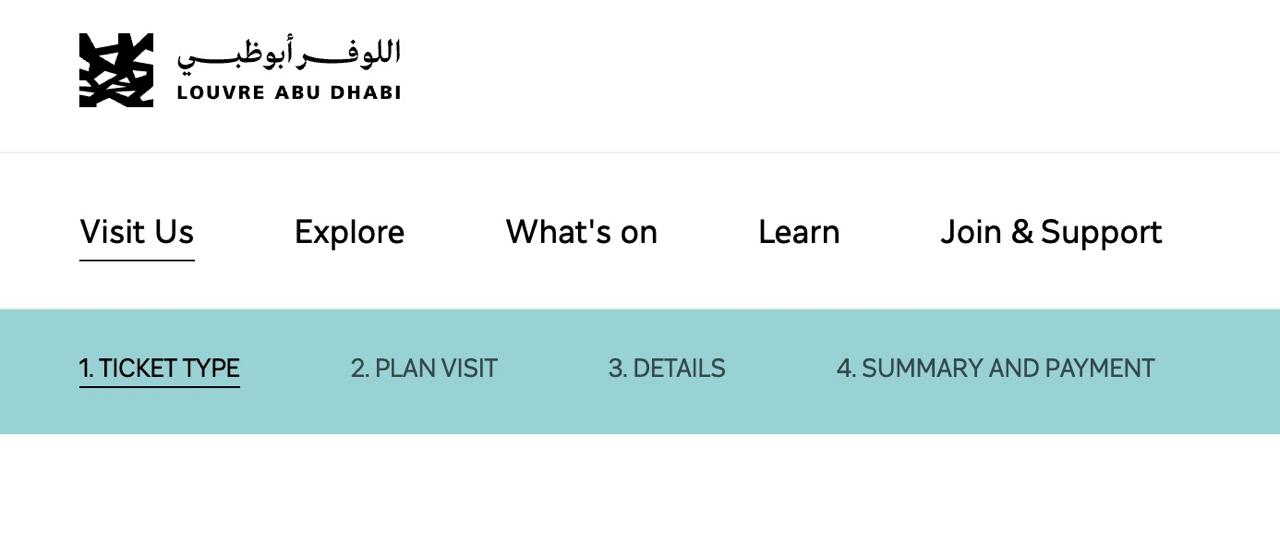Click the English LOUVRE ABU DHABI wordmark
Image resolution: width=1280 pixels, height=534 pixels.
point(289,93)
